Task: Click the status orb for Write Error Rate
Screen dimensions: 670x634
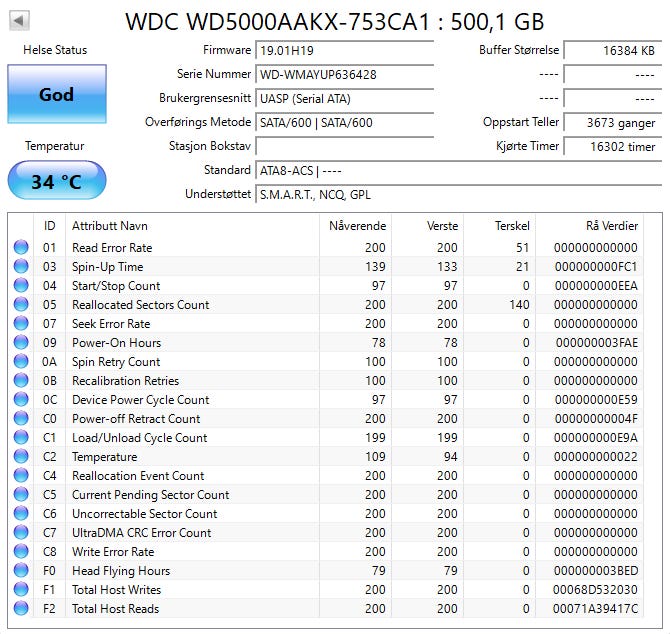Action: 21,552
